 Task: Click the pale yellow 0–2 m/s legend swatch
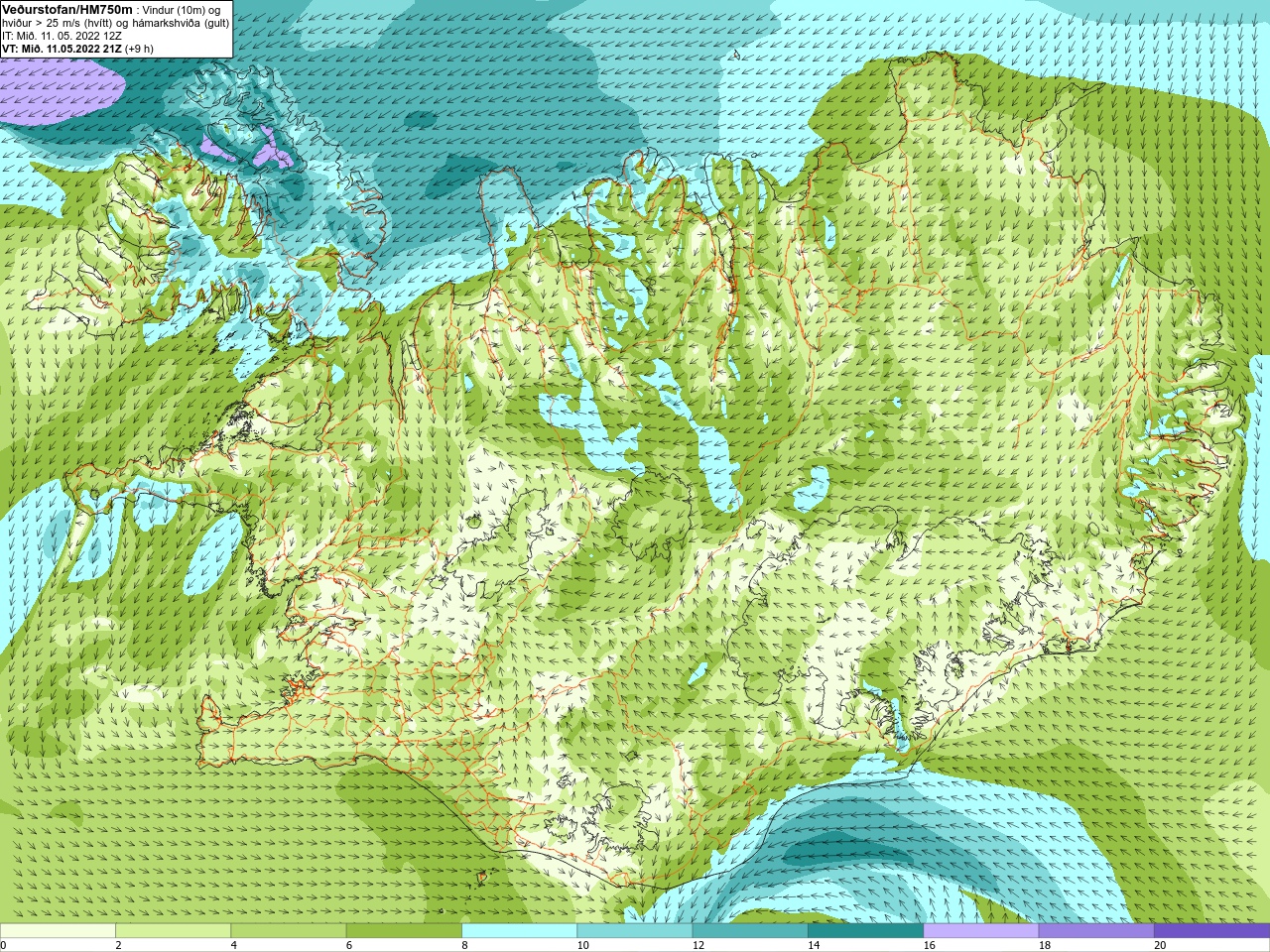(58, 931)
